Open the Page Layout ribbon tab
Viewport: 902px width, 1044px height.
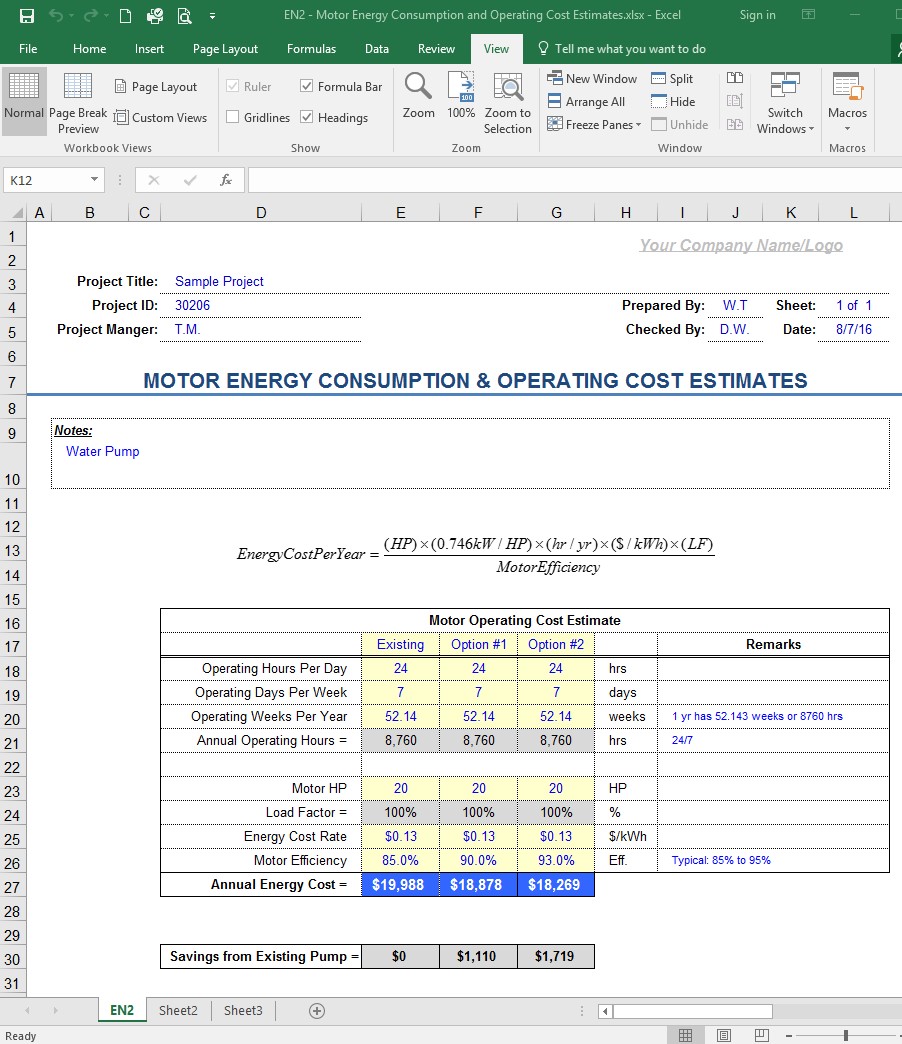click(x=225, y=49)
